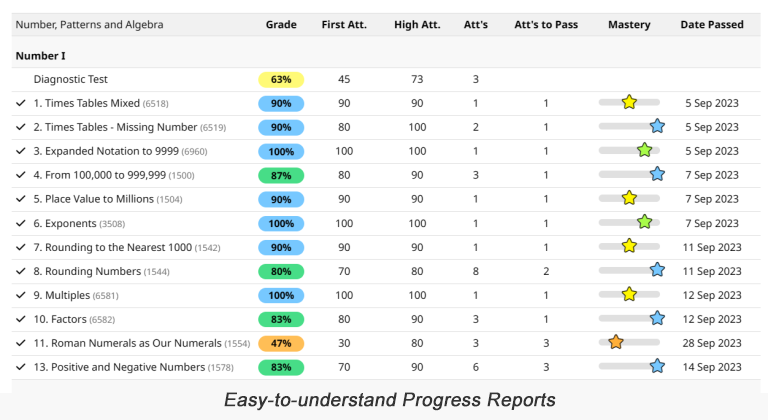Click the checkmark beside Place Value to Millions
The height and width of the screenshot is (420, 768).
pos(21,199)
